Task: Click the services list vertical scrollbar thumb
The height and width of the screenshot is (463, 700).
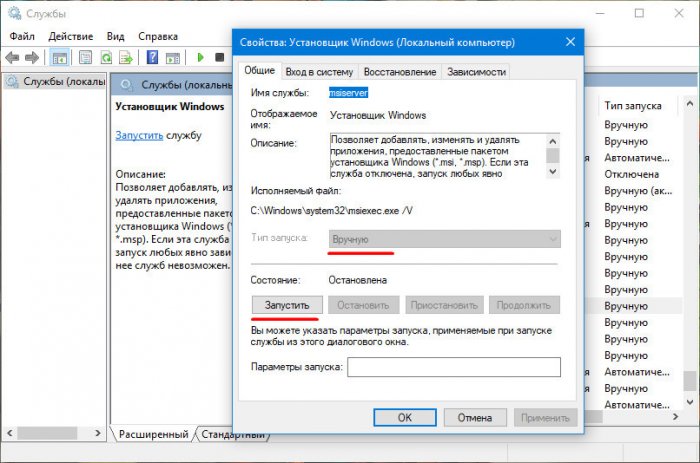Action: pyautogui.click(x=690, y=381)
